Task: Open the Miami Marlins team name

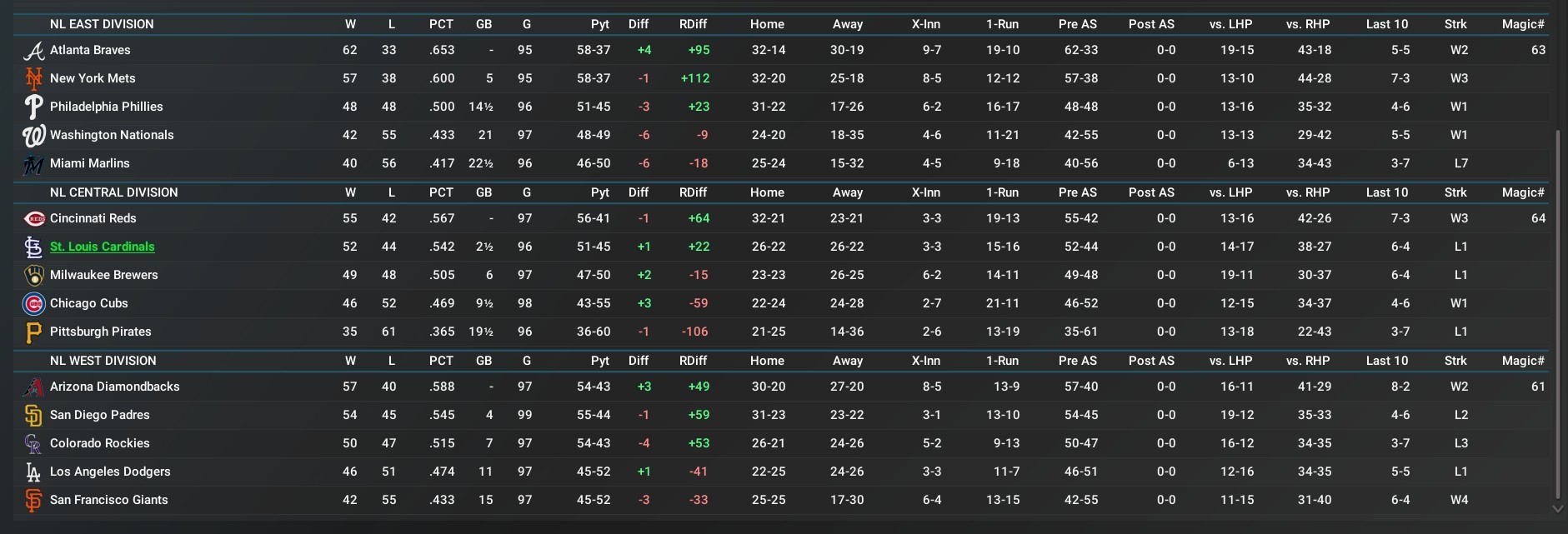Action: coord(89,163)
